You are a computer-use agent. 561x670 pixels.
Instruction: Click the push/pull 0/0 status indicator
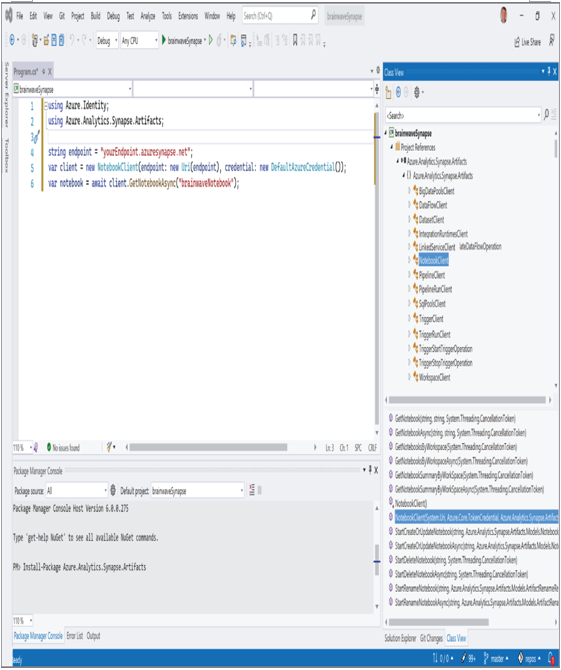pyautogui.click(x=443, y=658)
